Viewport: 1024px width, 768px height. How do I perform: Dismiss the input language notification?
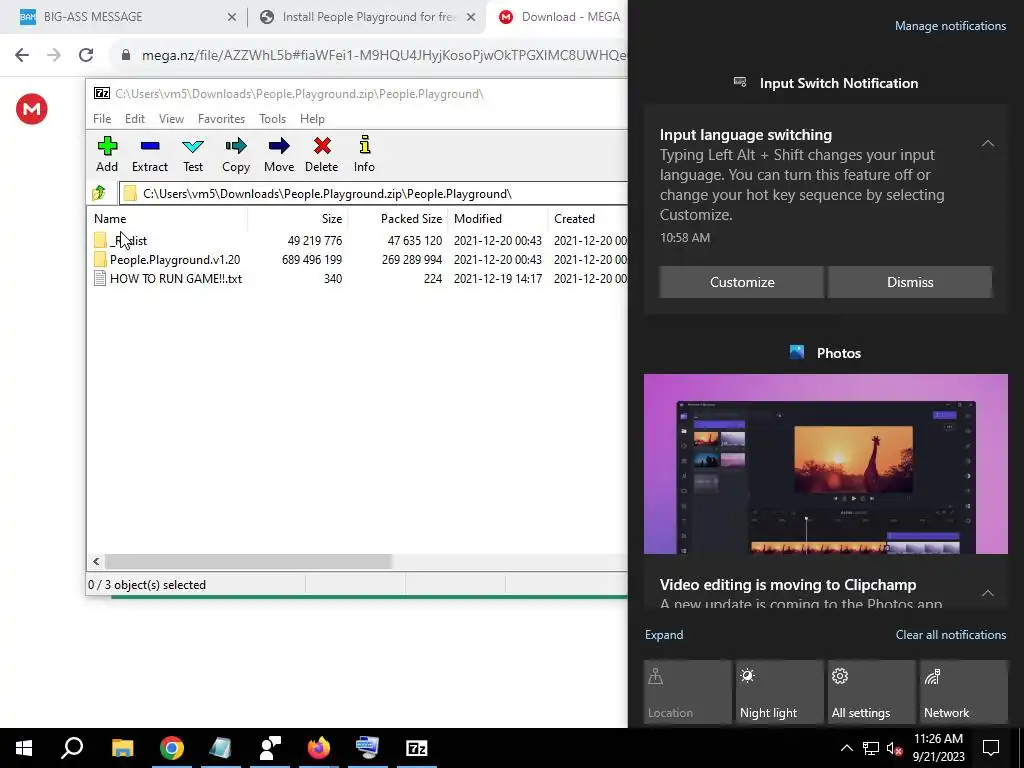pos(910,282)
